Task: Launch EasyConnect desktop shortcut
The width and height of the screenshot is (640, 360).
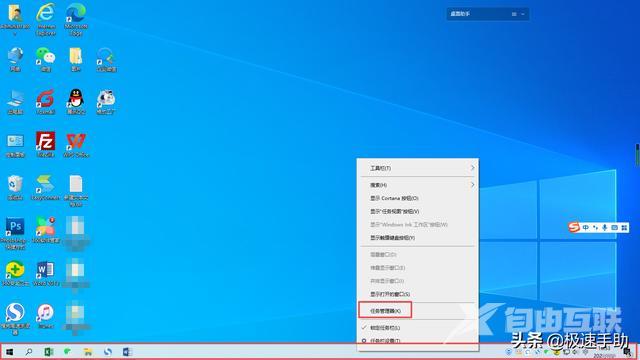Action: (45, 187)
